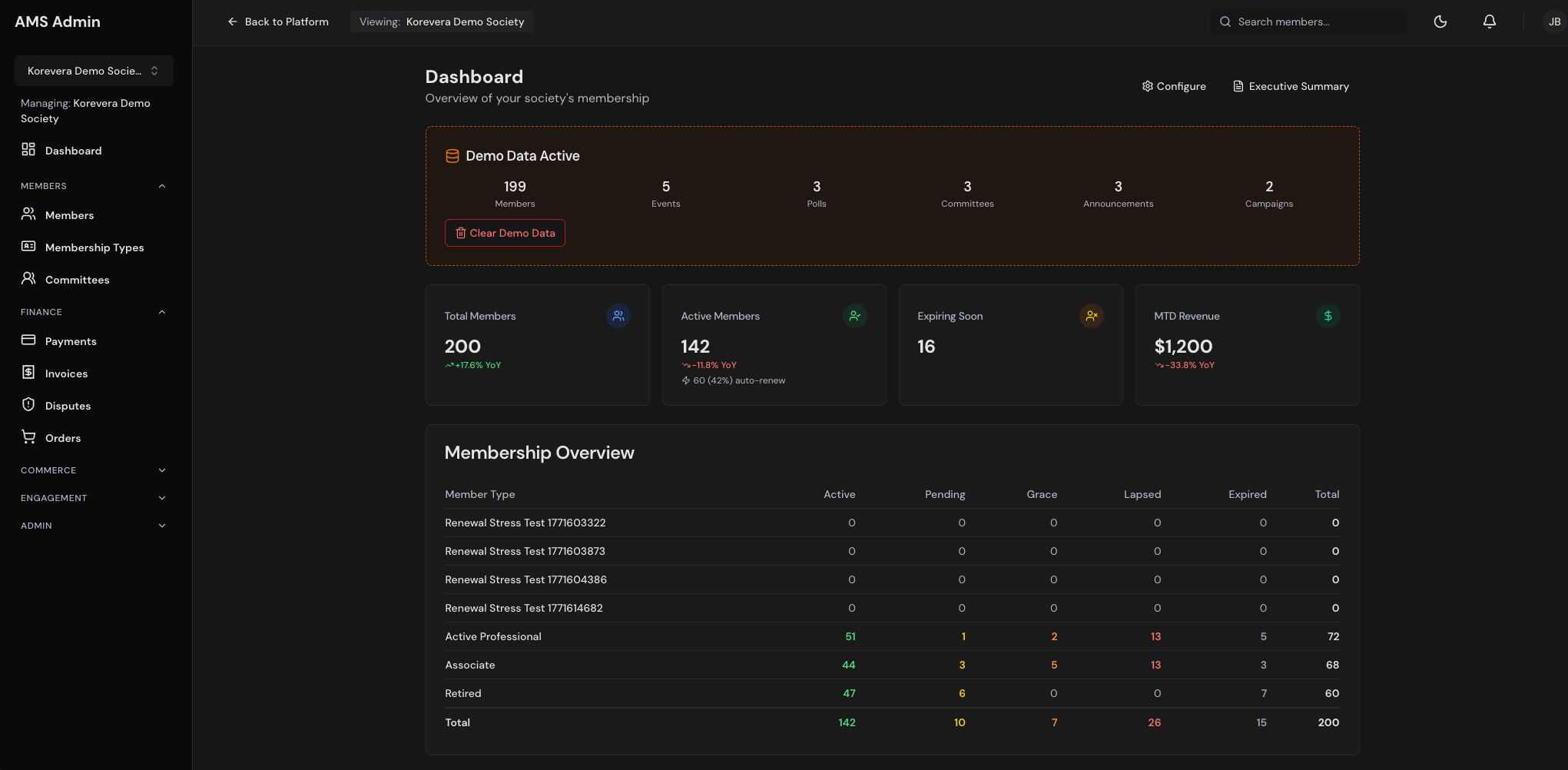Open the Executive Summary

(x=1291, y=86)
